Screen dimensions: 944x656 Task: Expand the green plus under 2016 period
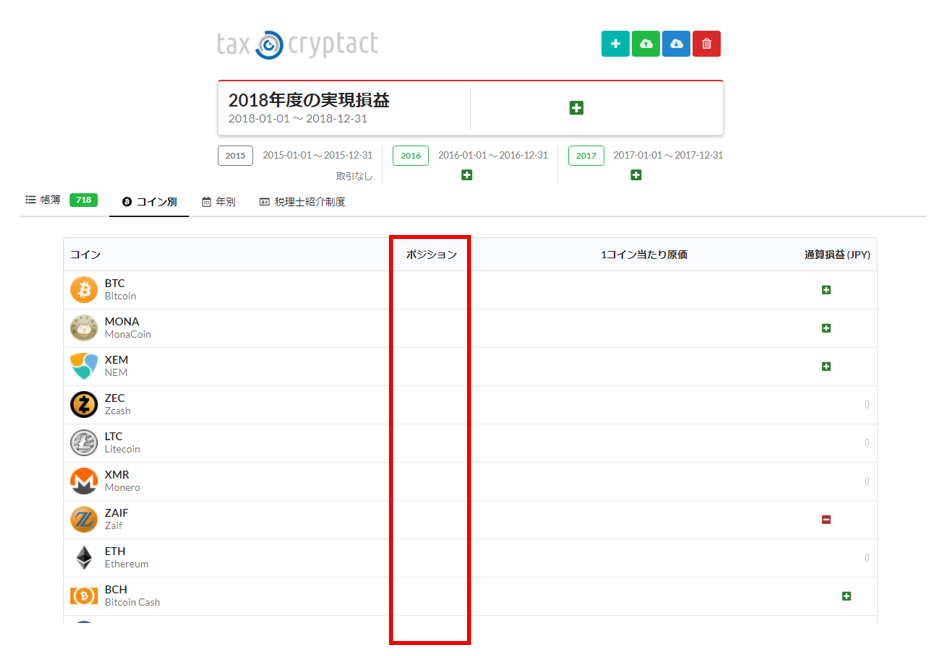(x=467, y=175)
